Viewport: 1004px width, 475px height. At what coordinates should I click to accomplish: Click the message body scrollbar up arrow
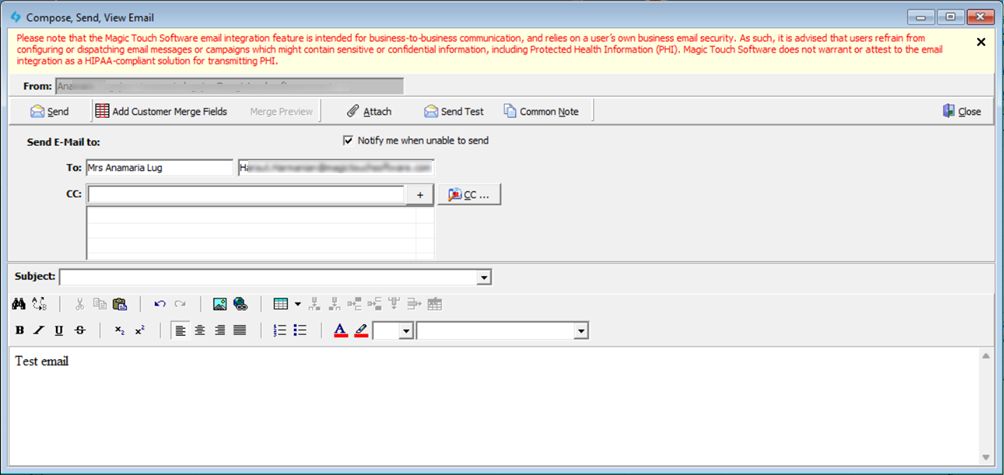987,356
